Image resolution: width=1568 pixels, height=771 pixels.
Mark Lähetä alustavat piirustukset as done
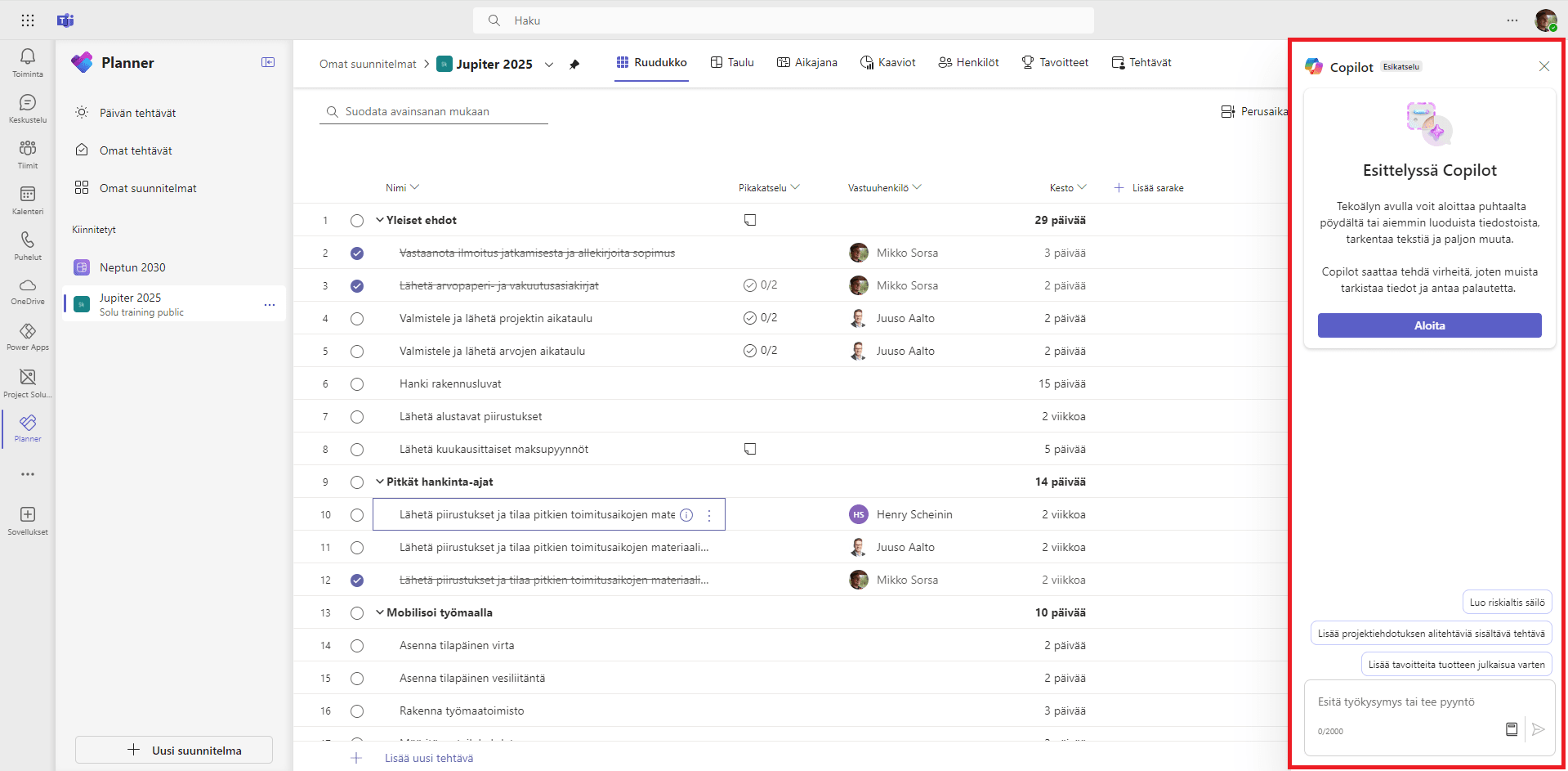(357, 417)
